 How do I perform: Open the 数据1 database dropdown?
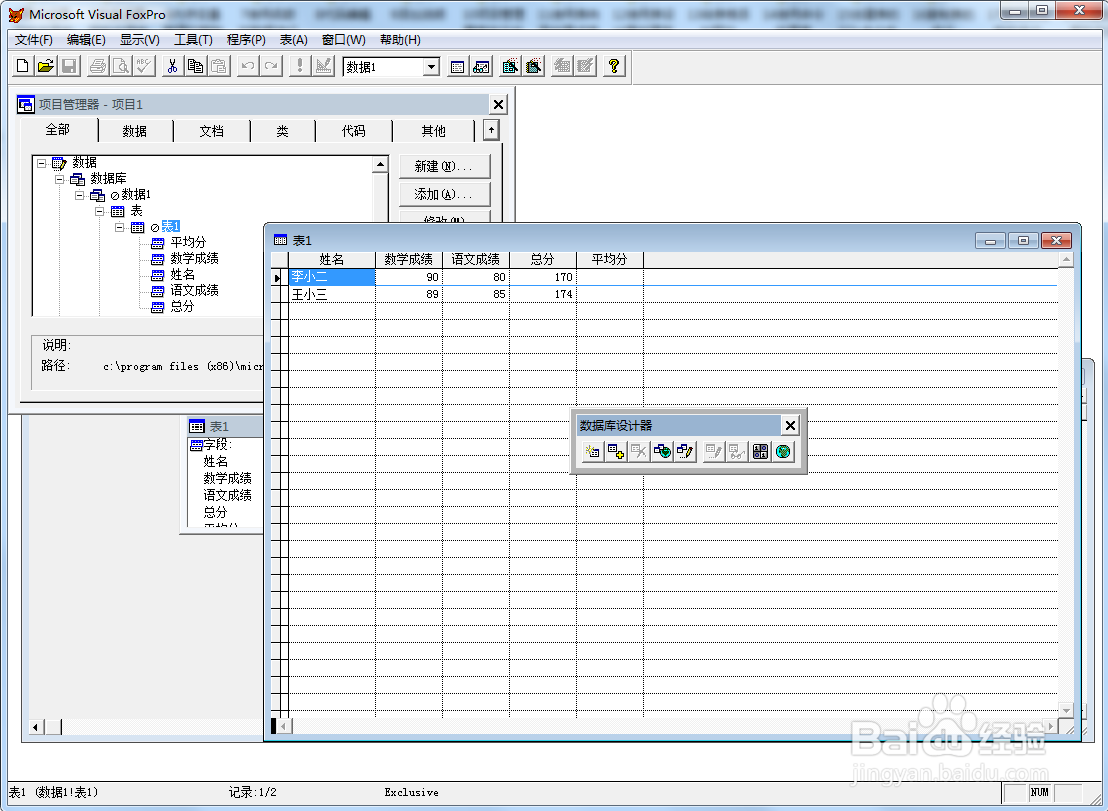point(431,67)
